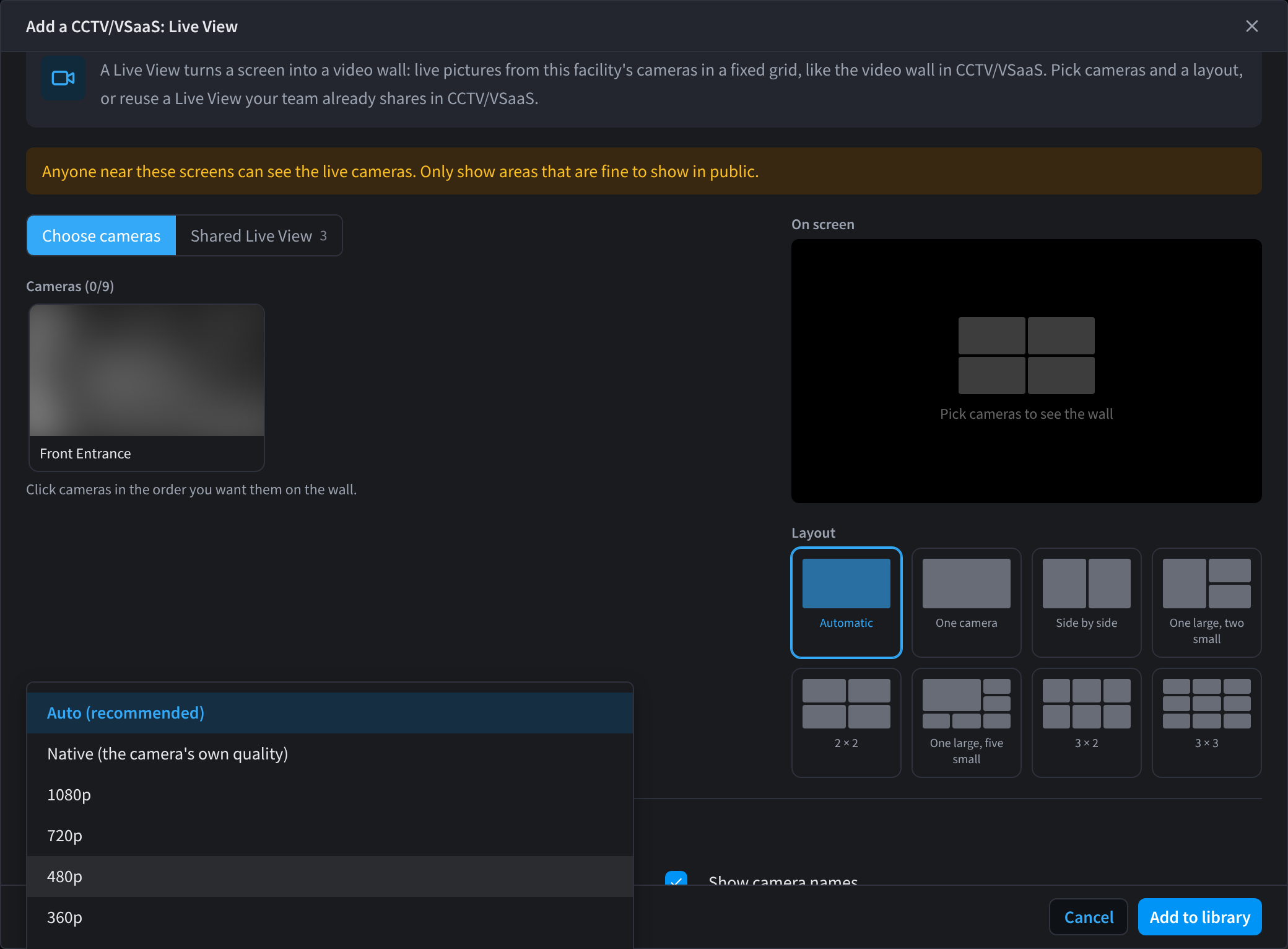The image size is (1288, 949).
Task: Select One large, two small layout
Action: click(x=1206, y=602)
